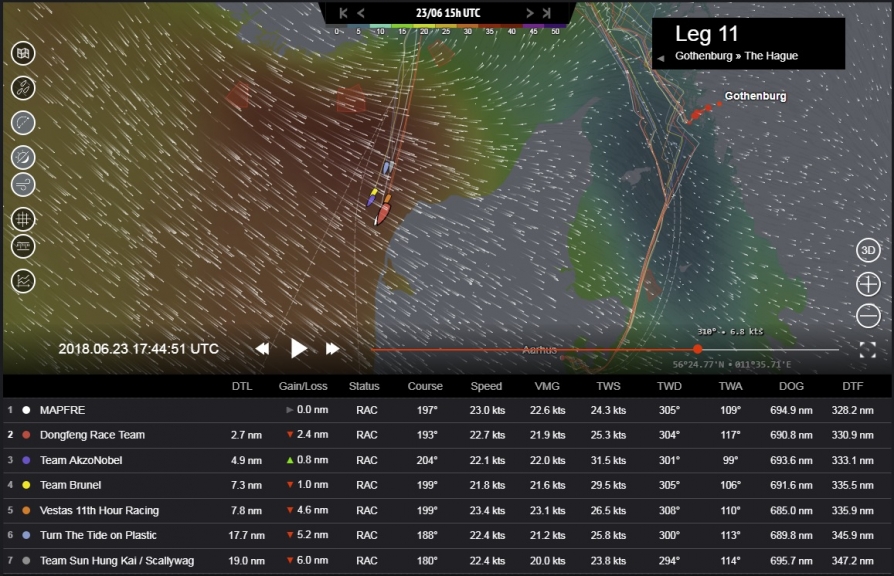The width and height of the screenshot is (894, 576).
Task: Jump to last weather forecast time
Action: click(546, 13)
